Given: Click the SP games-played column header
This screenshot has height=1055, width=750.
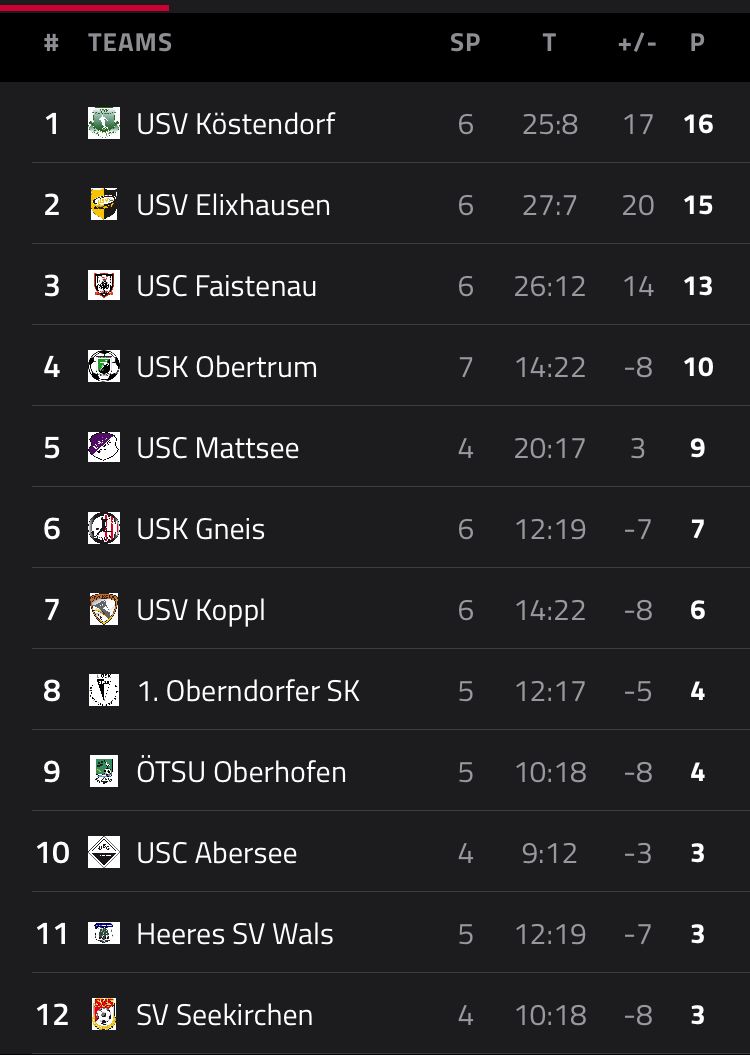Looking at the screenshot, I should click(465, 43).
